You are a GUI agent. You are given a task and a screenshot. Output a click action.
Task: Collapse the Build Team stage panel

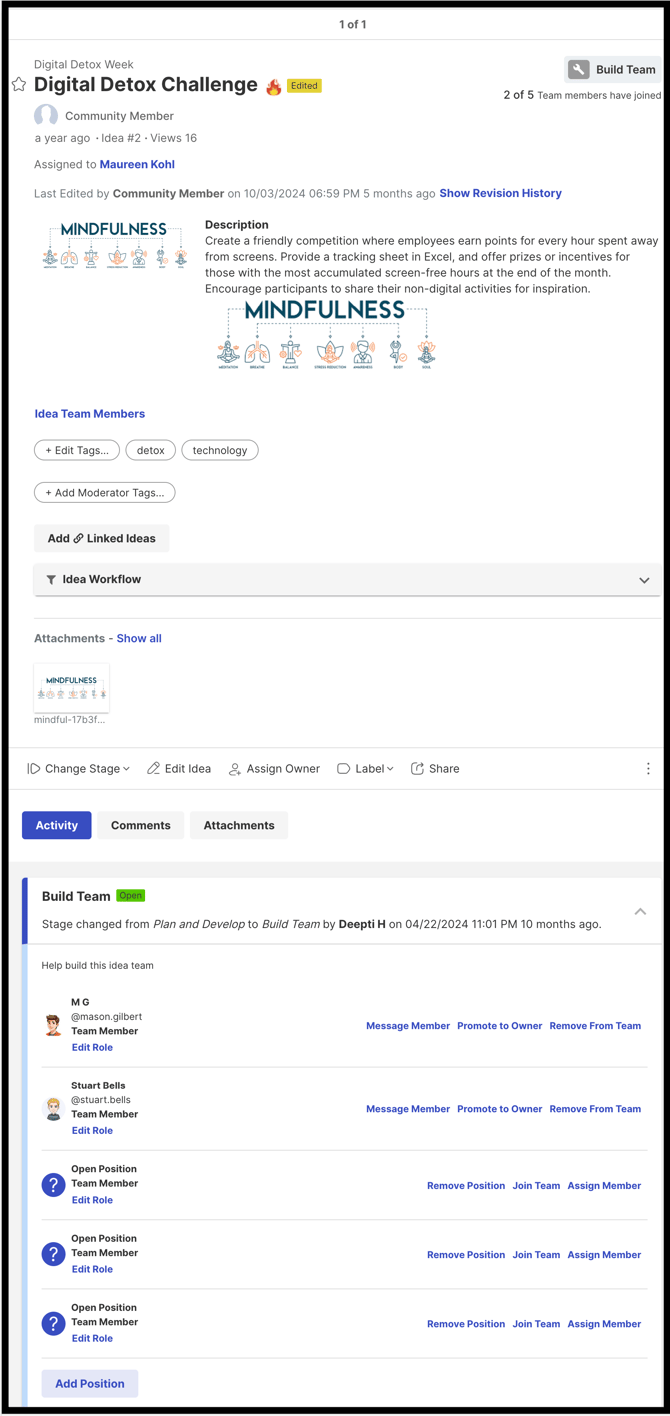(640, 912)
